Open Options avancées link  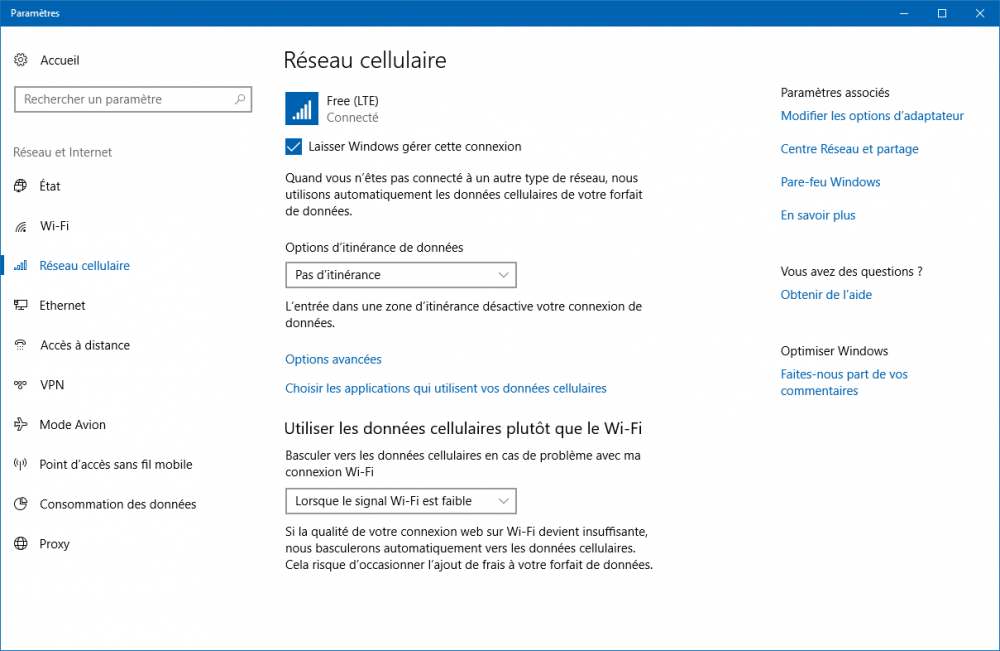(333, 359)
